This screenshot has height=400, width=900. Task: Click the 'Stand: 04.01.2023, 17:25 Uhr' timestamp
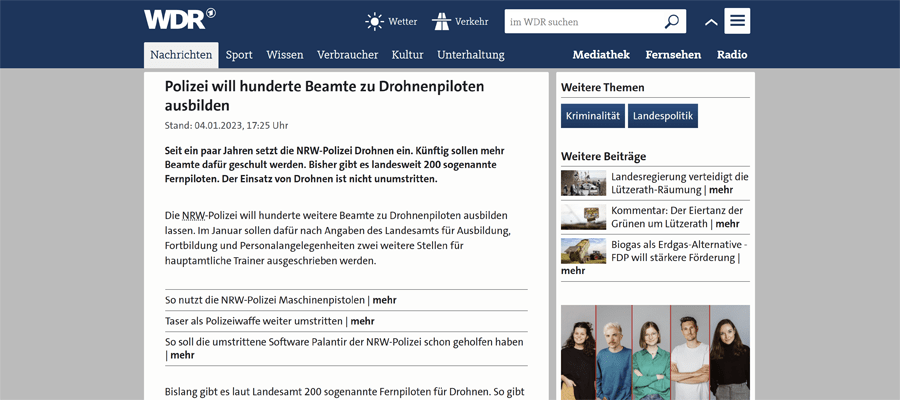pos(227,125)
